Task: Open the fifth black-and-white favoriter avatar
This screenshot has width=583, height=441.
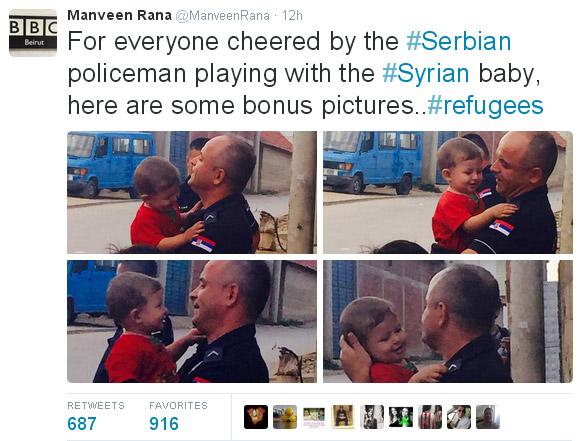Action: (x=372, y=417)
